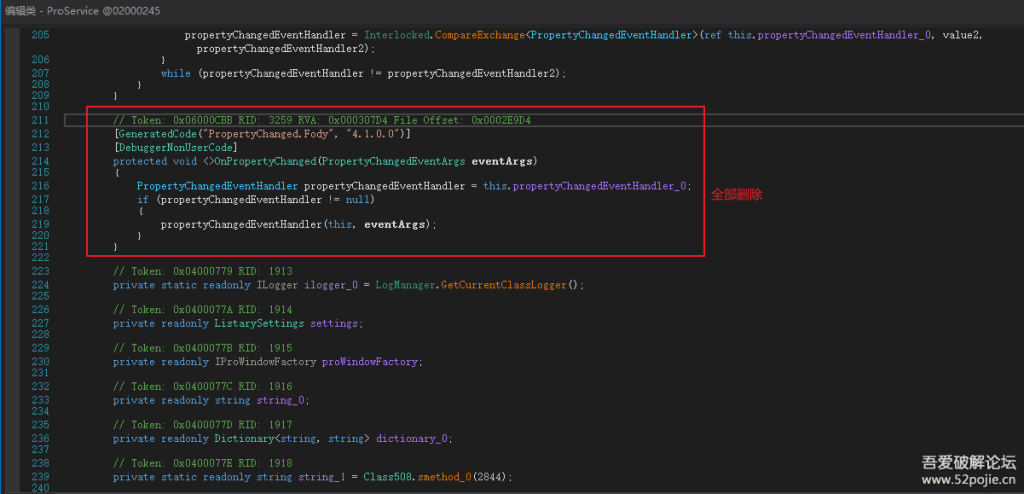Click the www.52pojie.cn watermark link
1024x494 pixels.
point(967,480)
